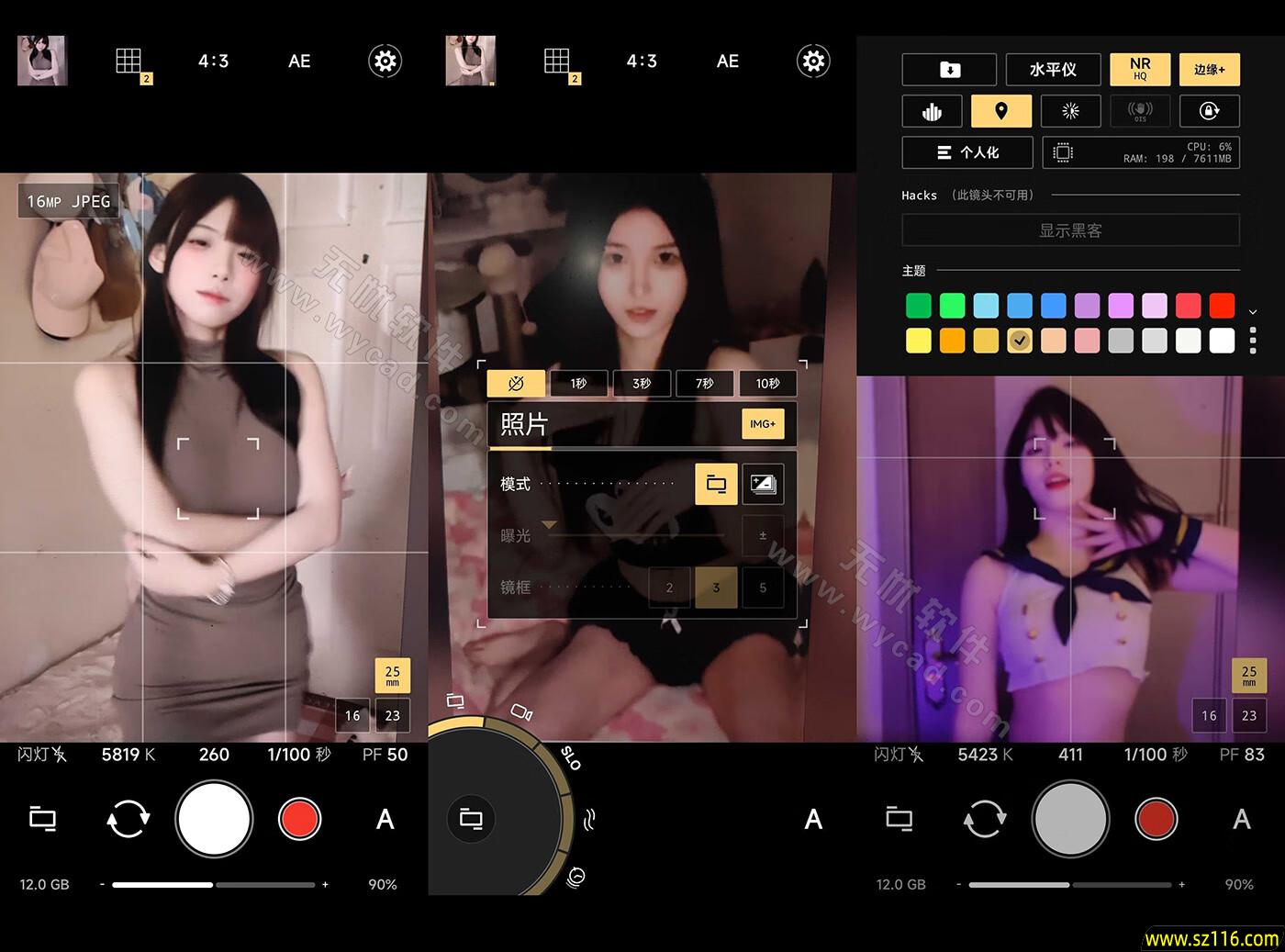This screenshot has height=952, width=1285.
Task: Select the AE metering option in the top bar
Action: pos(297,61)
